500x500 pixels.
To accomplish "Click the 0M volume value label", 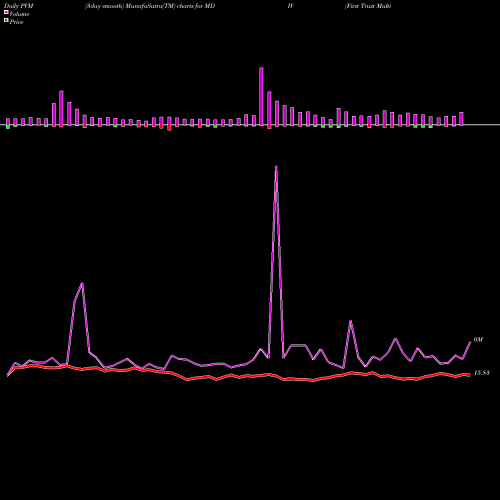I will [478, 340].
